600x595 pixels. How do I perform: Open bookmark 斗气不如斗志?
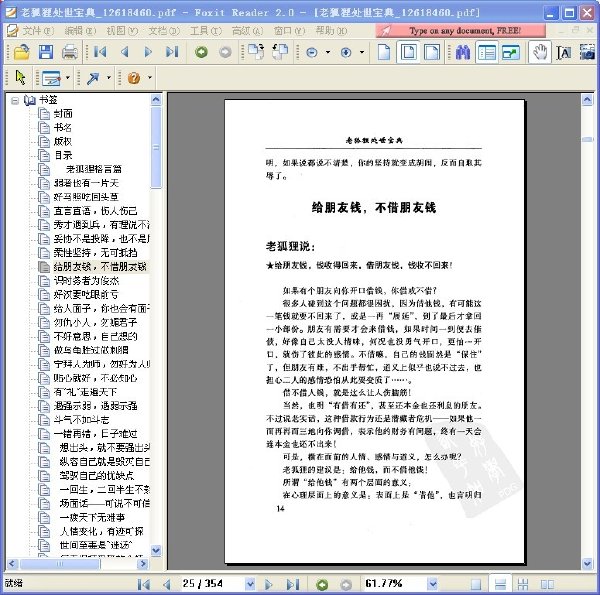pyautogui.click(x=81, y=420)
